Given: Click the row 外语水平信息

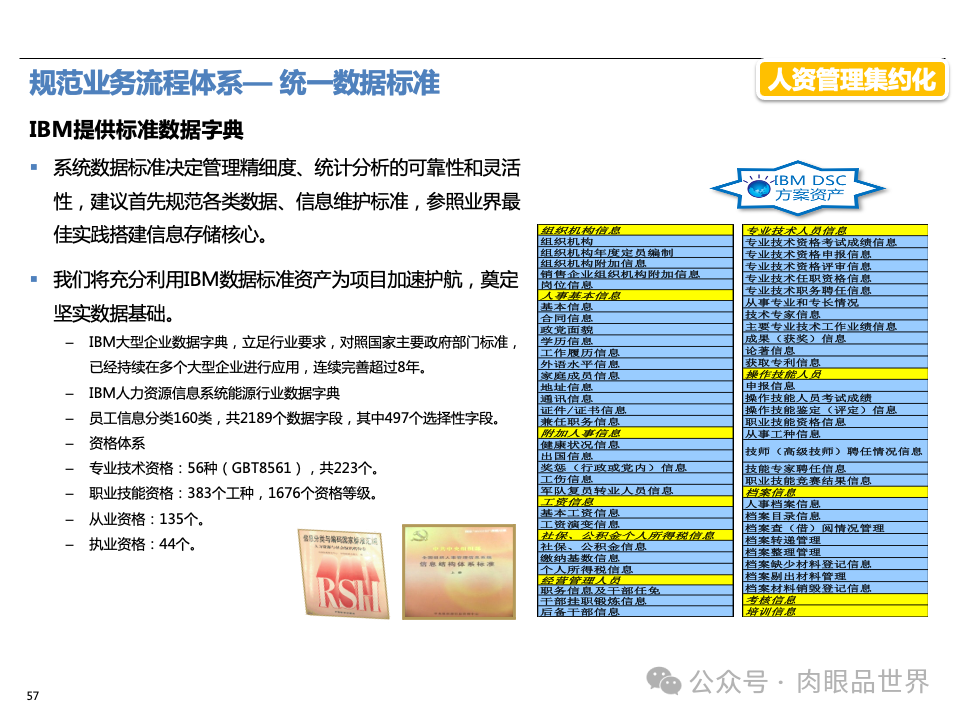Looking at the screenshot, I should click(x=635, y=364).
